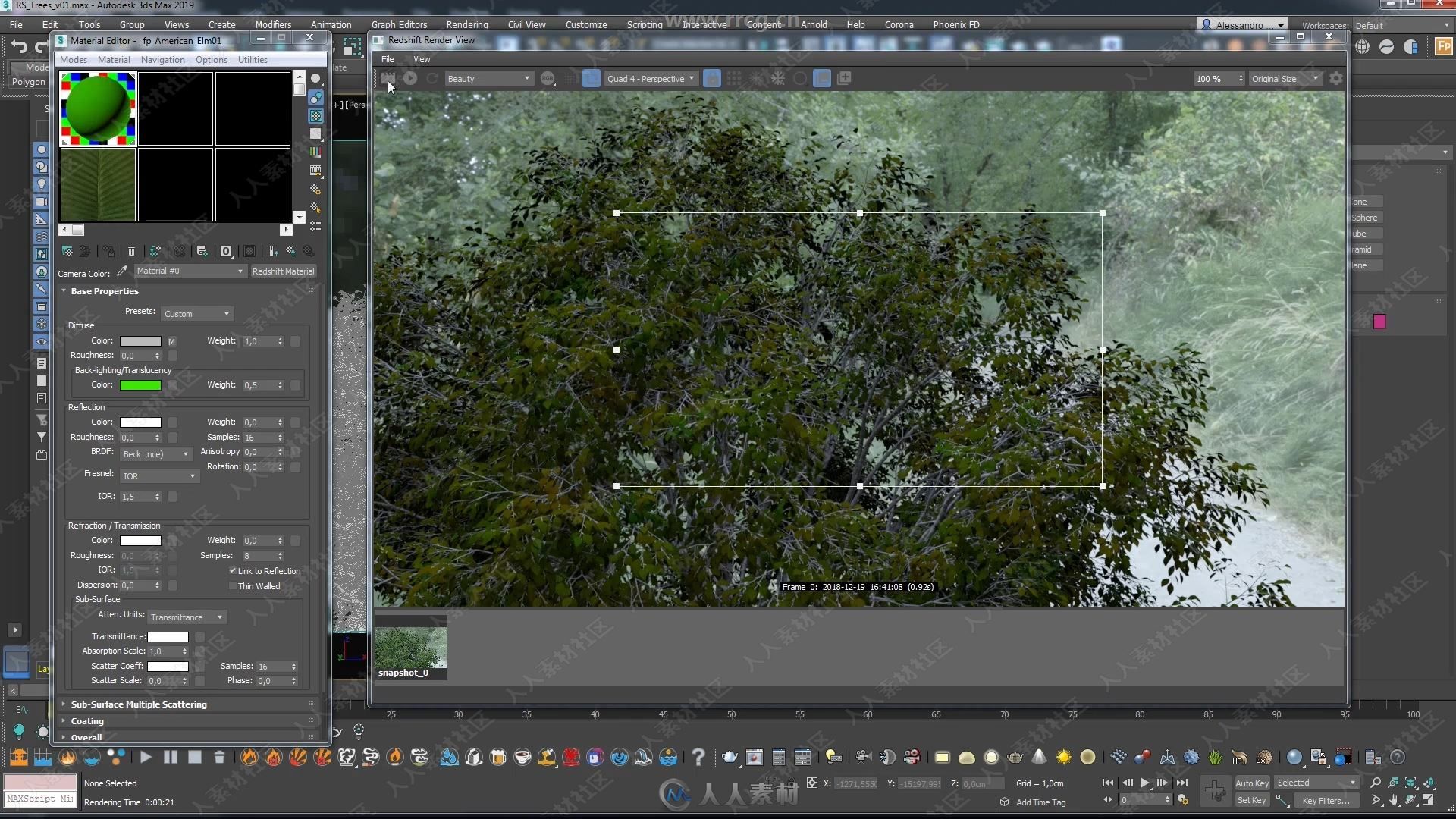1456x819 pixels.
Task: Click Render clapboard icon in Render View
Action: (388, 78)
